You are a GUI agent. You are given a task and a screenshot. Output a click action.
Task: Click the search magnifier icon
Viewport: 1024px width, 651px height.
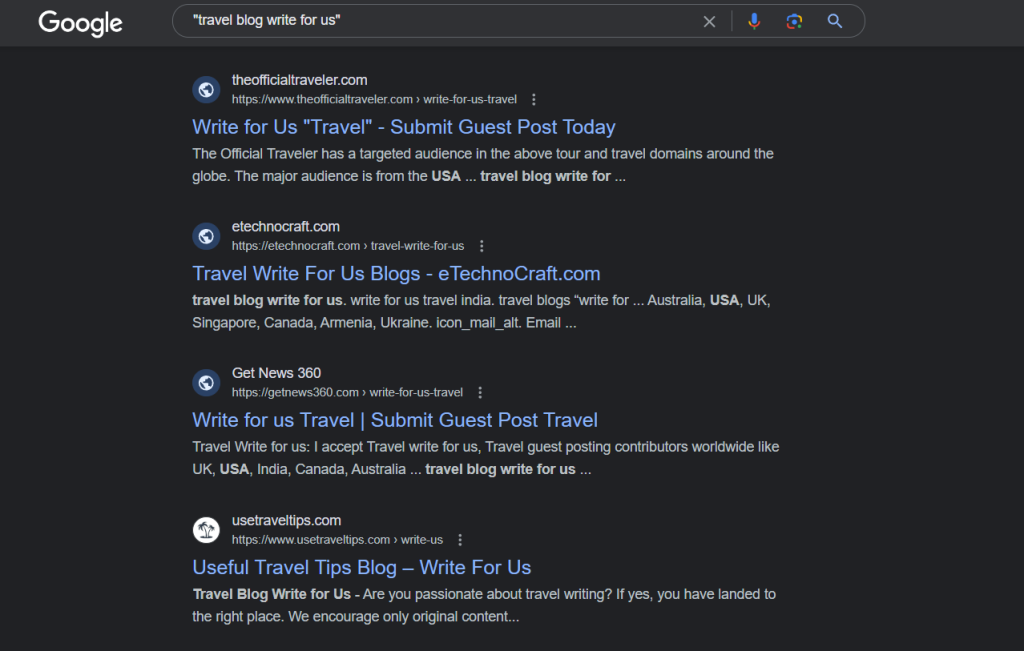pos(834,20)
